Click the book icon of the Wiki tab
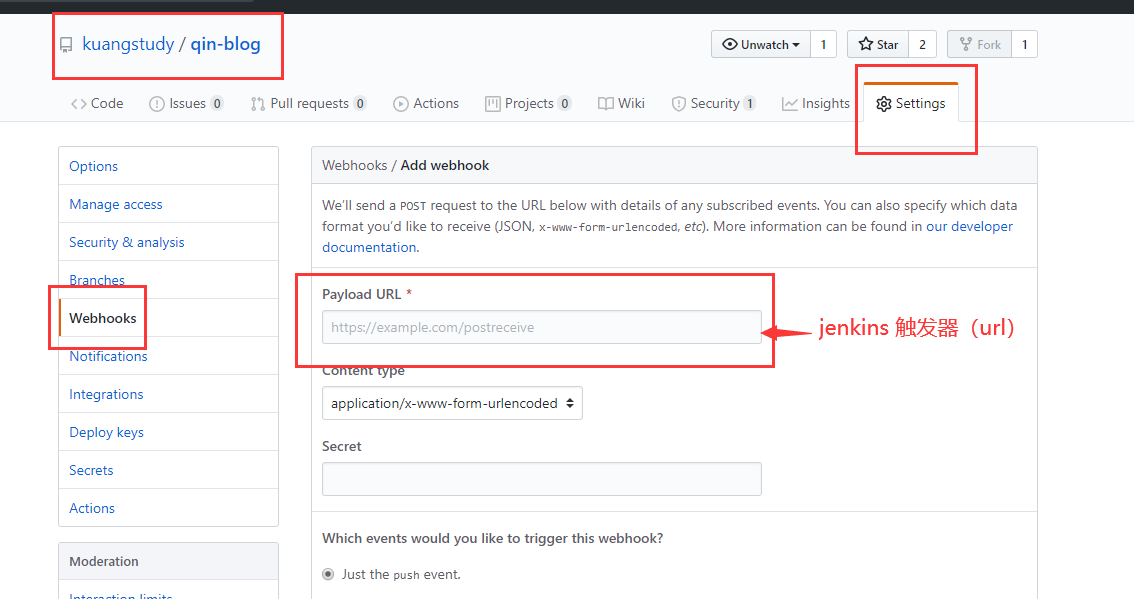Viewport: 1134px width, 599px height. [606, 104]
